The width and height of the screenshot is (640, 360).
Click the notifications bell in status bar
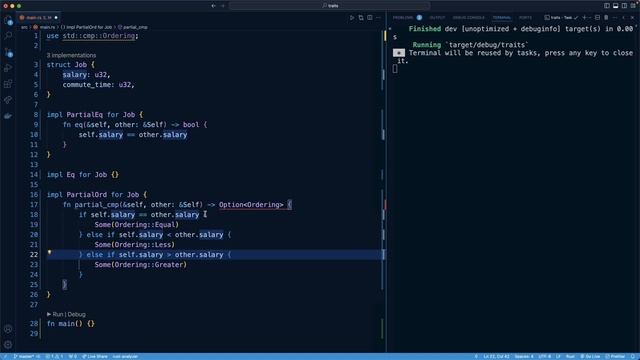(x=633, y=356)
